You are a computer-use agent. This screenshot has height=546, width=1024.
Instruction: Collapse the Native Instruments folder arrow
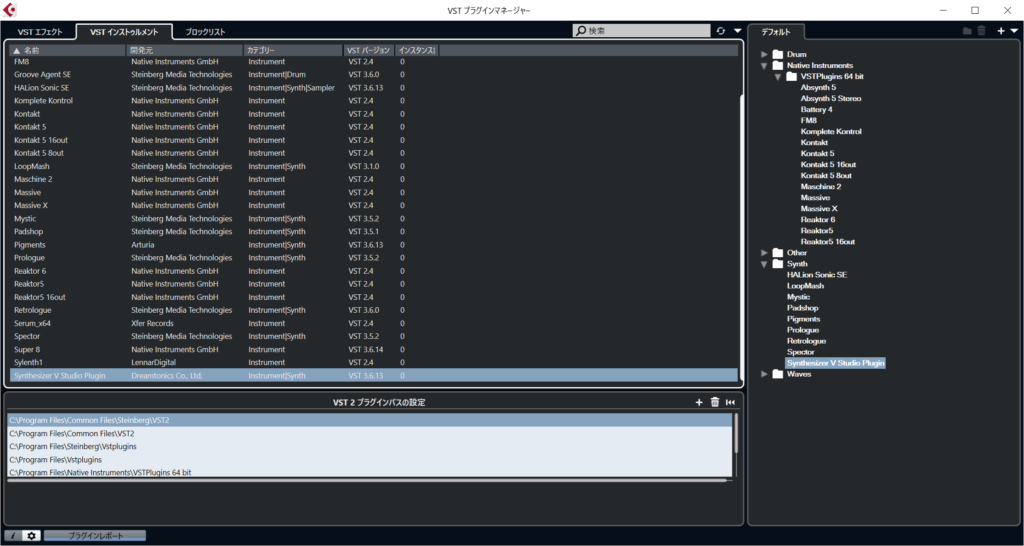click(764, 65)
